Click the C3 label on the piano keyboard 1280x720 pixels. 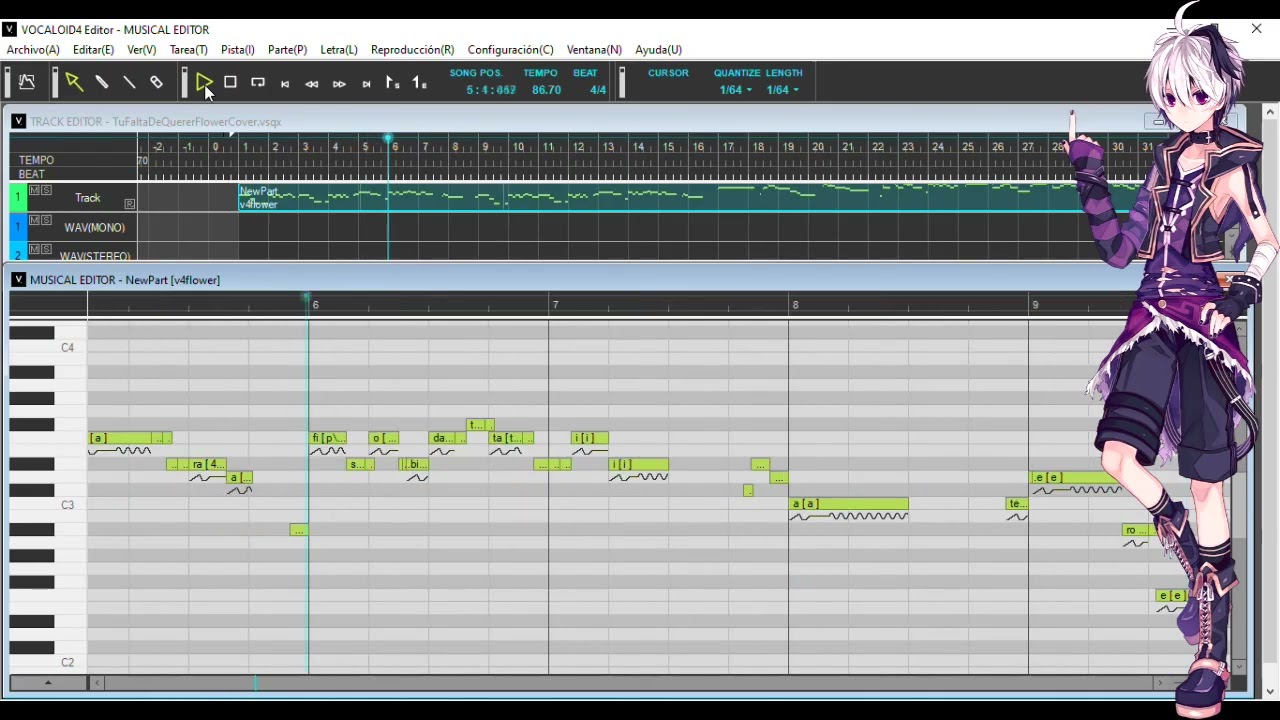click(x=67, y=505)
